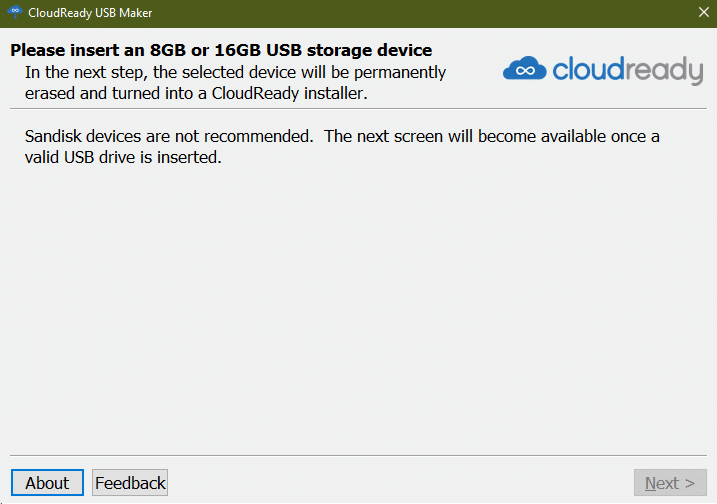Click the "In the next step" description line
717x504 pixels.
235,72
